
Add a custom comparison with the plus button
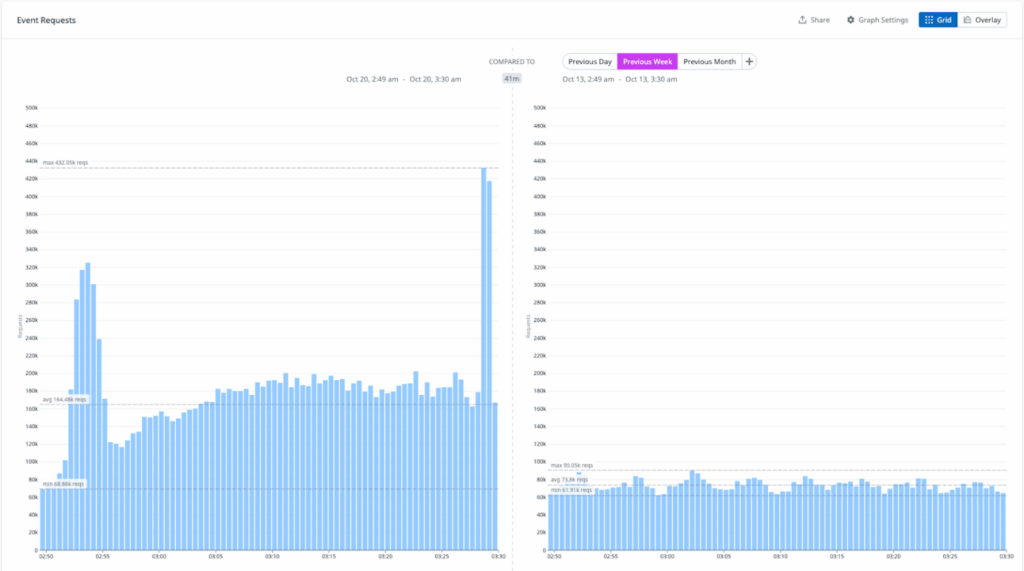(749, 62)
